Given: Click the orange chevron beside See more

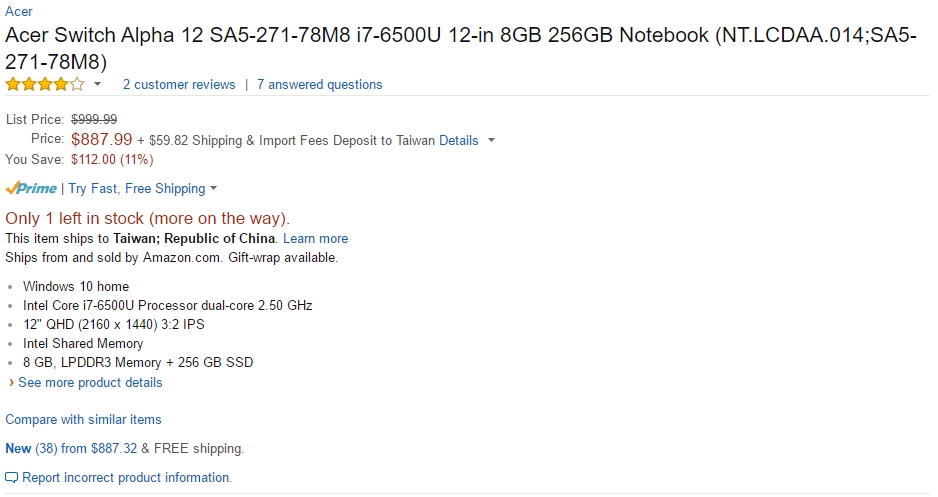Looking at the screenshot, I should coord(11,383).
